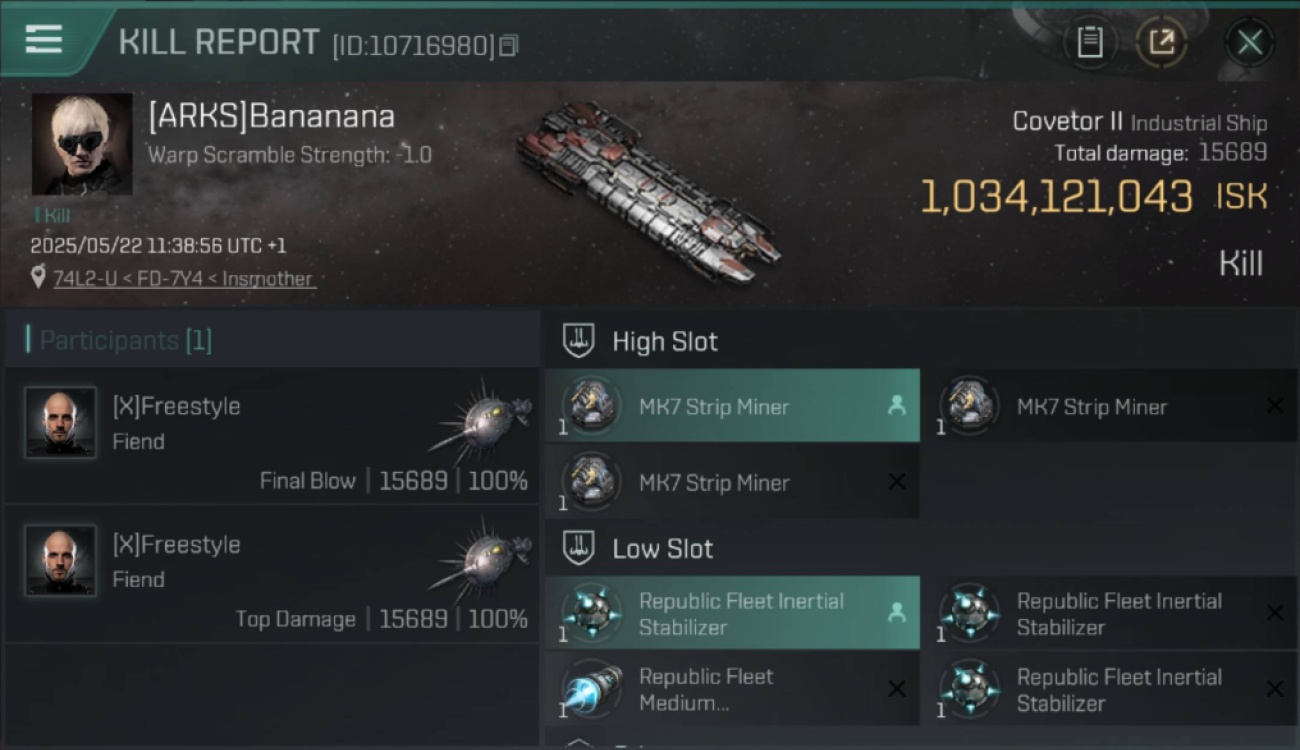
Task: Select the highlighted MK7 Strip Miner
Action: point(732,406)
